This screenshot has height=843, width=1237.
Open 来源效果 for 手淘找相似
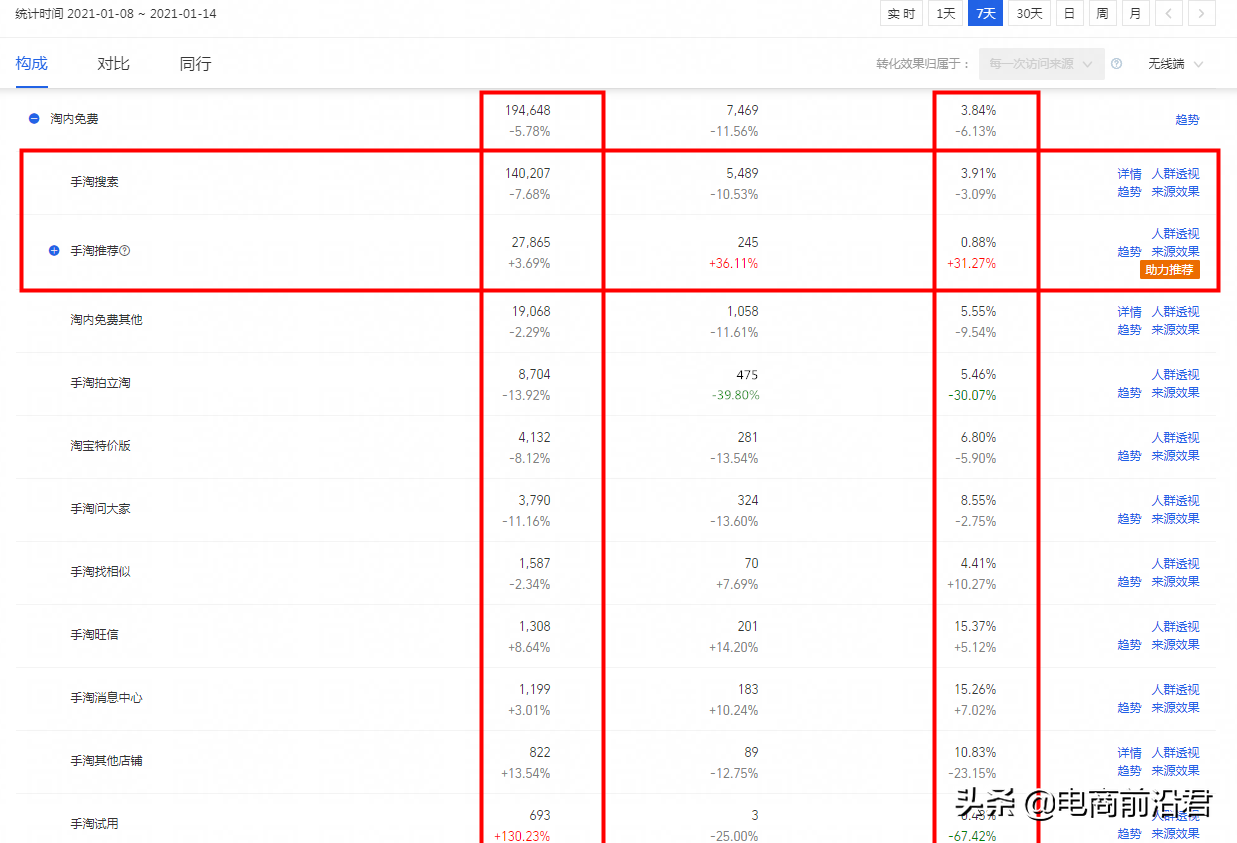point(1175,582)
